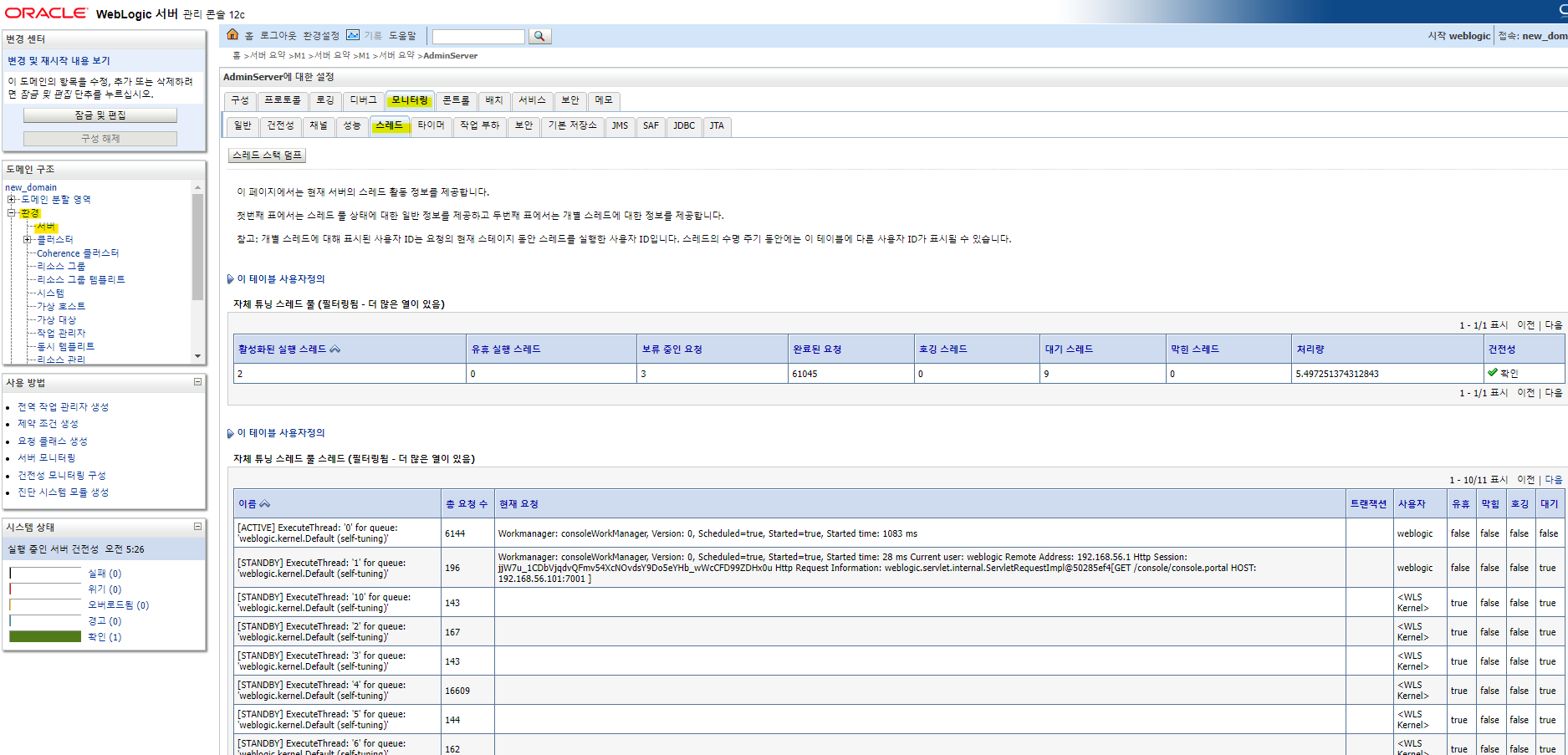Click the magnifier search button
The height and width of the screenshot is (755, 1568).
point(539,36)
